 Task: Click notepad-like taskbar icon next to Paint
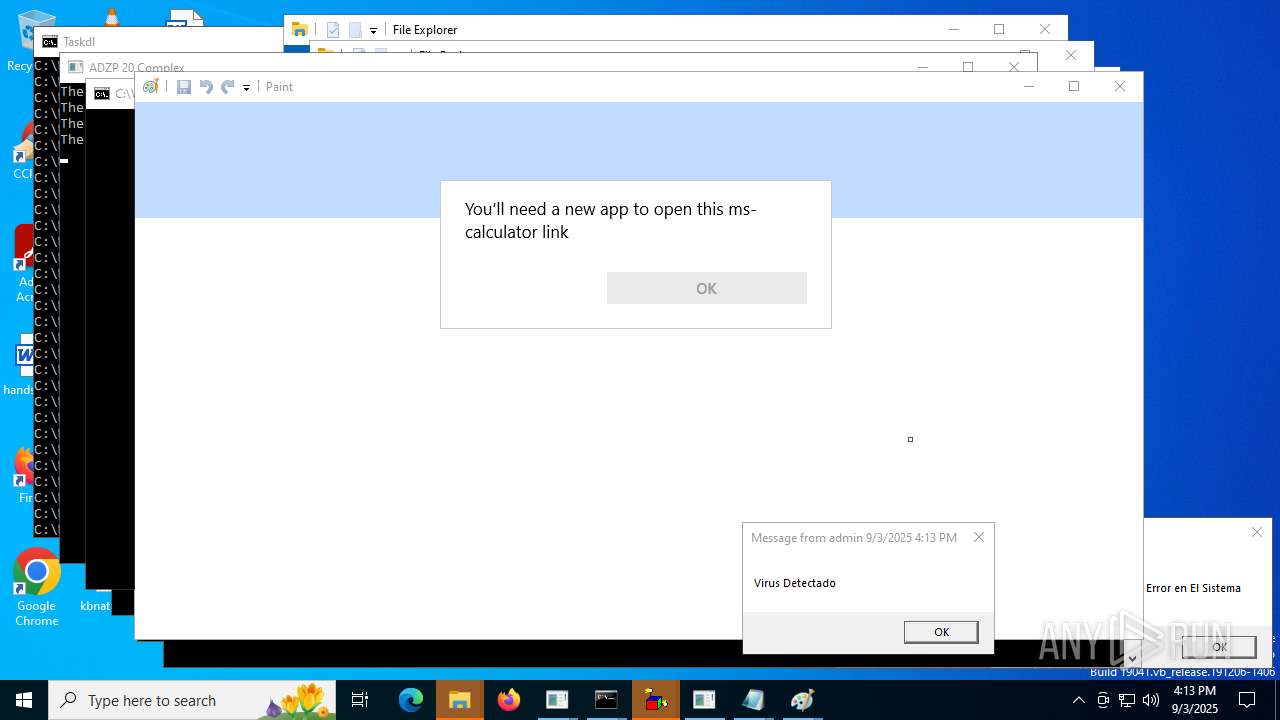coord(753,700)
